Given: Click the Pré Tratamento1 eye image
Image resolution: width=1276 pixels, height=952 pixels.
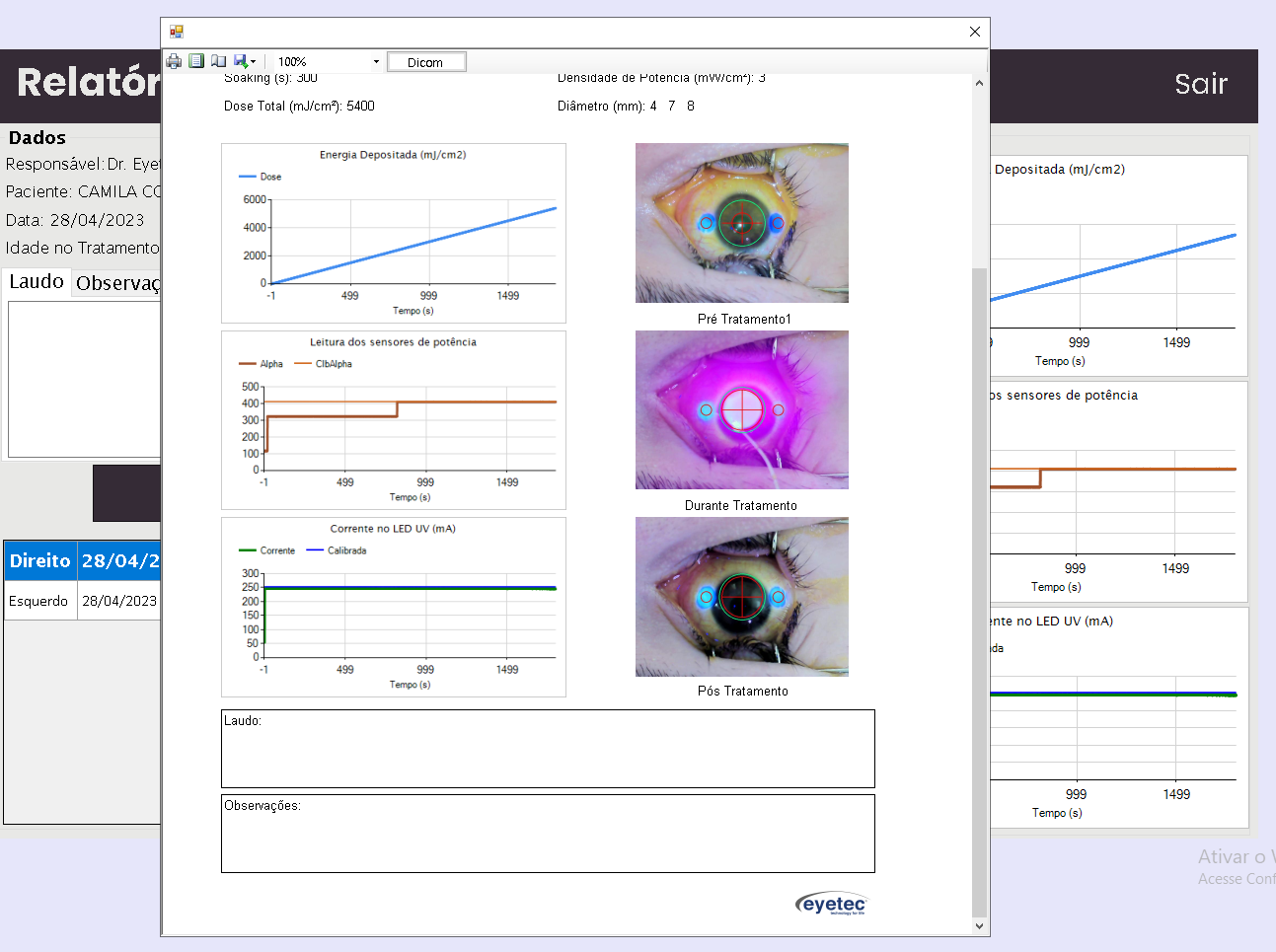Looking at the screenshot, I should tap(742, 223).
